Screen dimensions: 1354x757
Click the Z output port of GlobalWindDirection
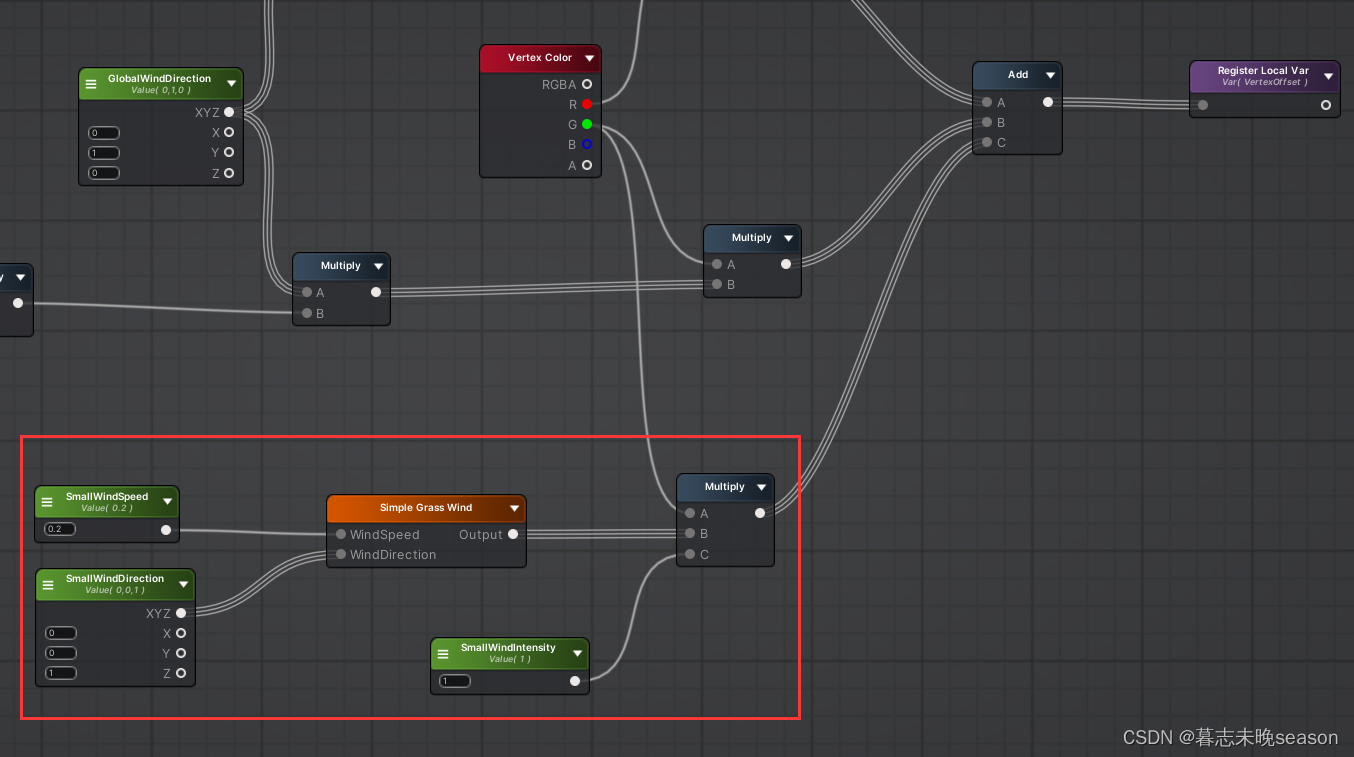click(229, 173)
